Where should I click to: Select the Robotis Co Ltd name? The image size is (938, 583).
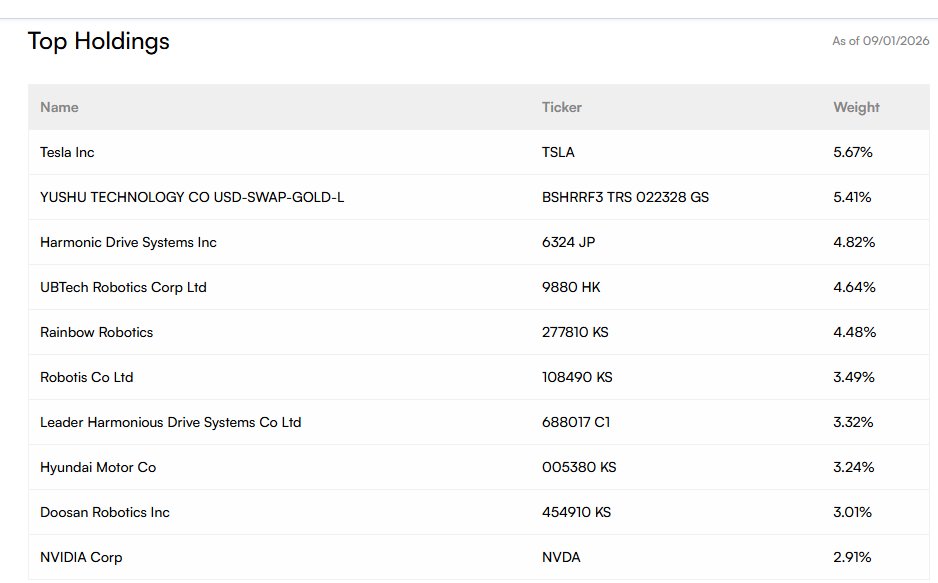coord(87,377)
